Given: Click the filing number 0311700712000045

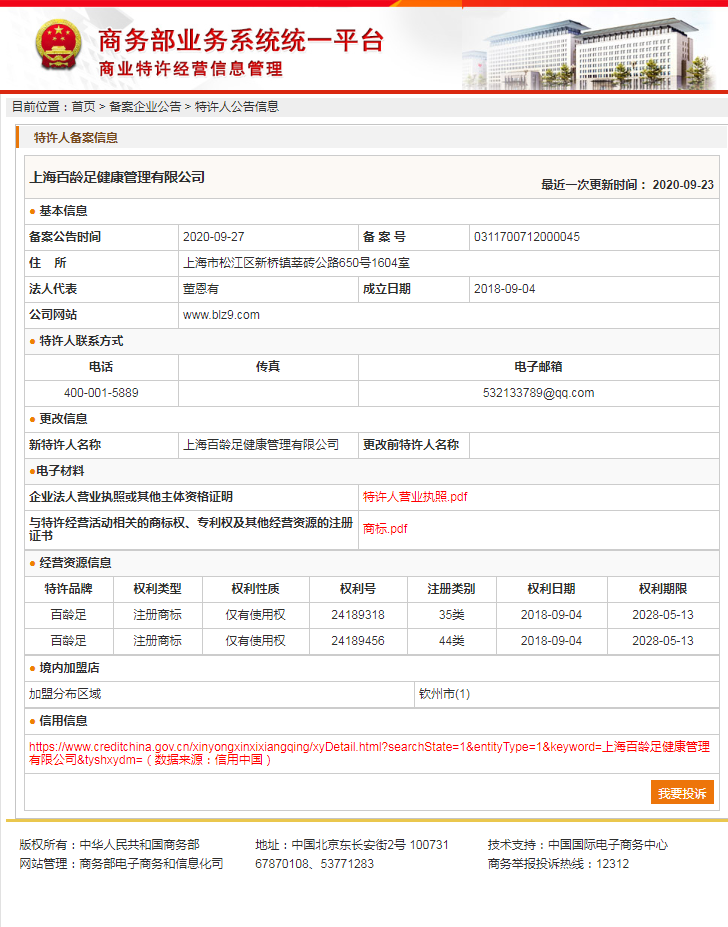Looking at the screenshot, I should (527, 237).
